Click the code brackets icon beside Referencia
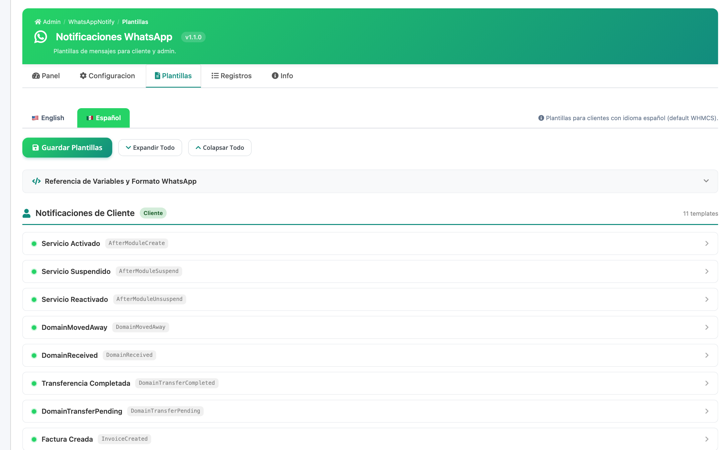This screenshot has height=450, width=720. point(36,181)
